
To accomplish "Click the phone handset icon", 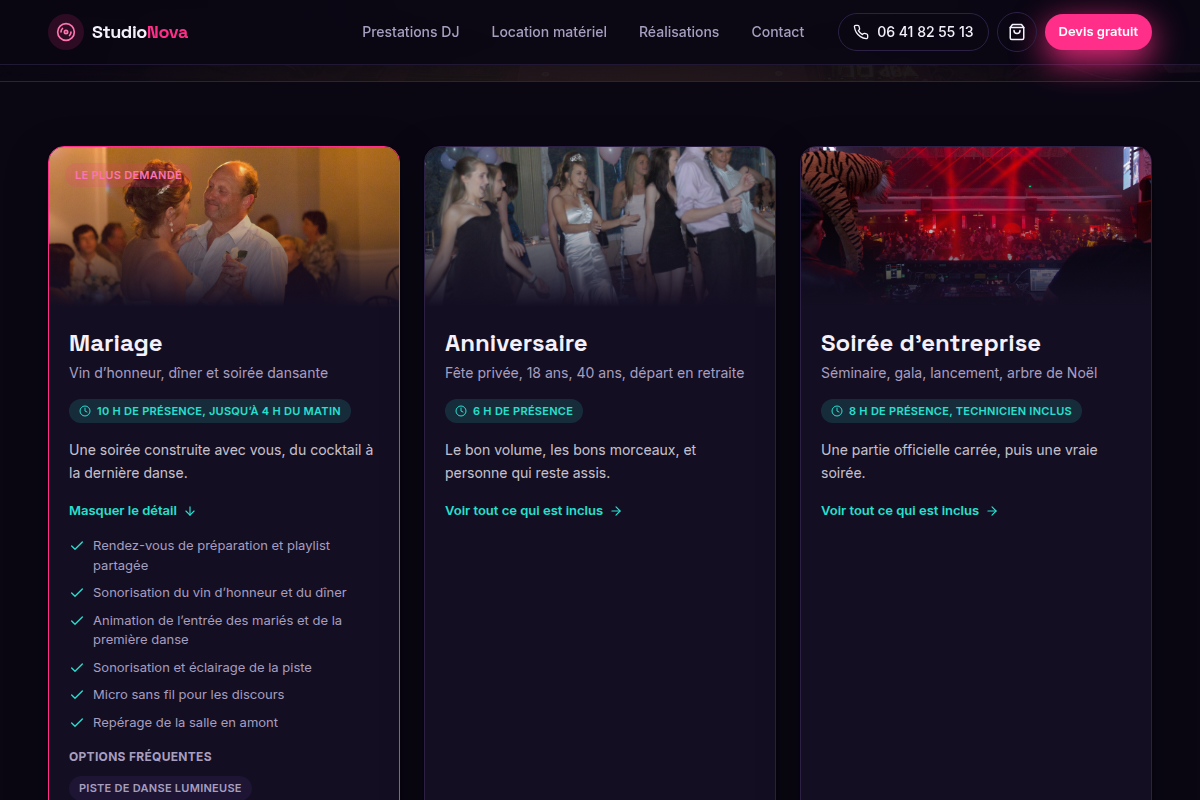I will pos(861,32).
